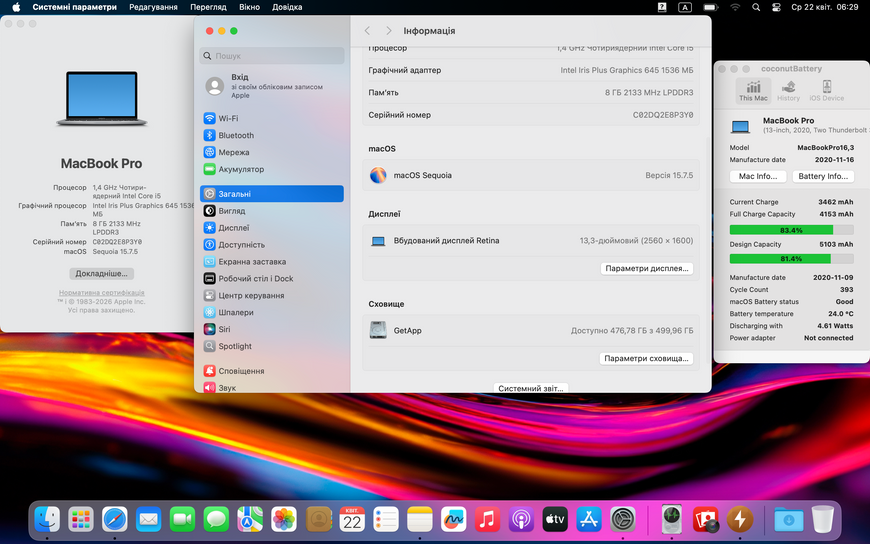This screenshot has width=870, height=544.
Task: Open Bluetooth settings in the sidebar
Action: pos(272,135)
